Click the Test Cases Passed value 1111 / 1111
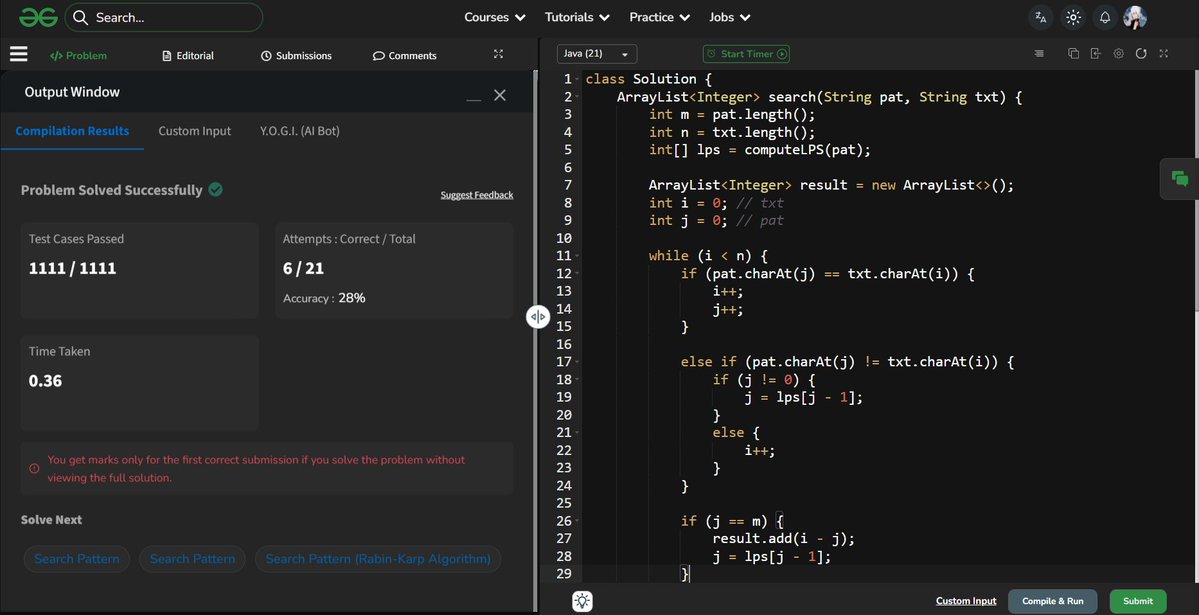This screenshot has width=1199, height=615. [x=73, y=268]
